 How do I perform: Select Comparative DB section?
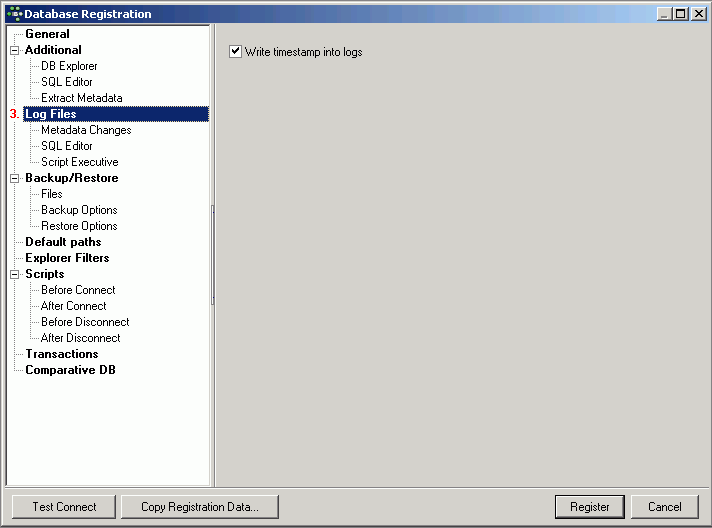point(70,370)
